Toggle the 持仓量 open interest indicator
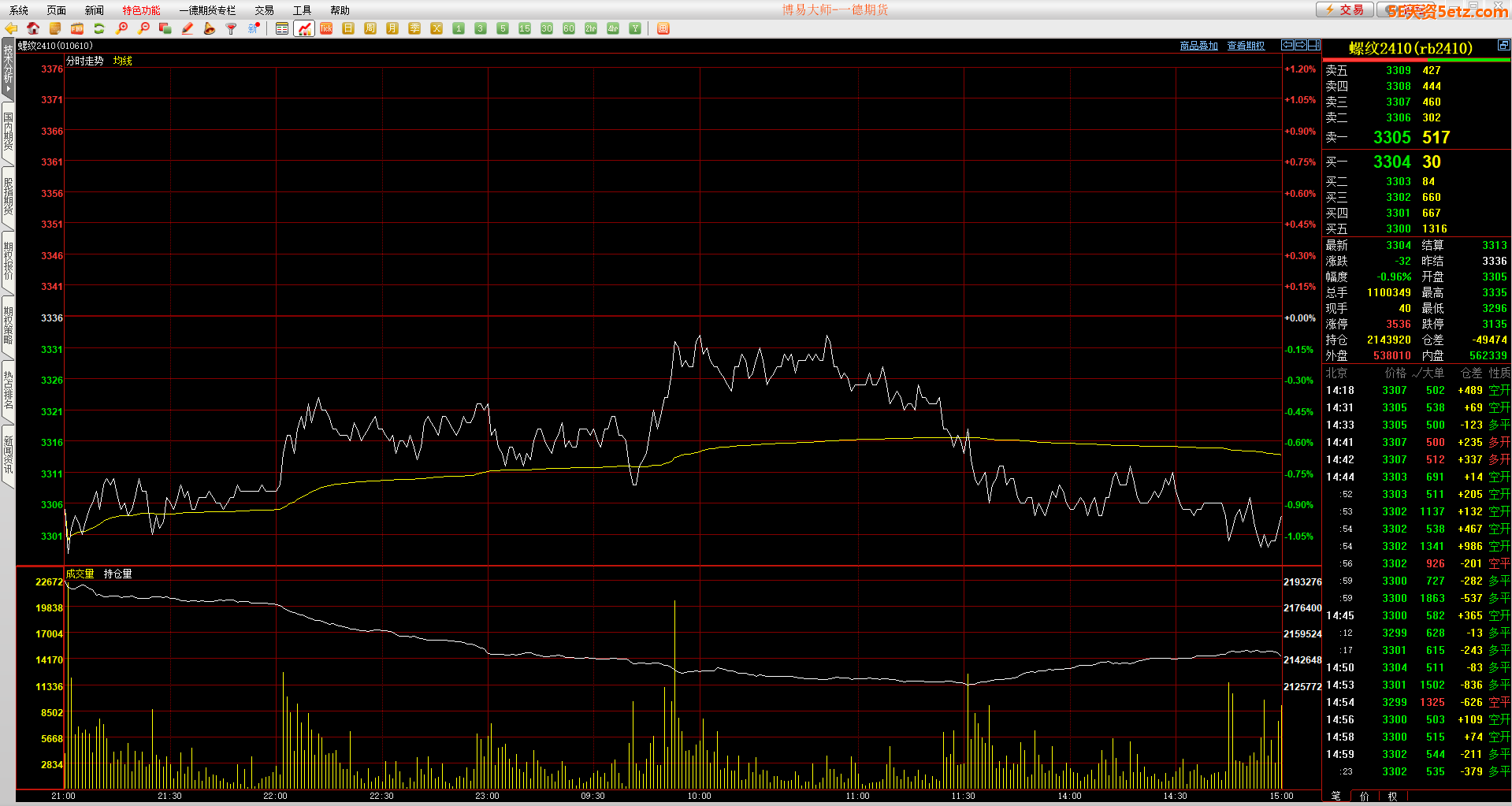 [x=117, y=574]
